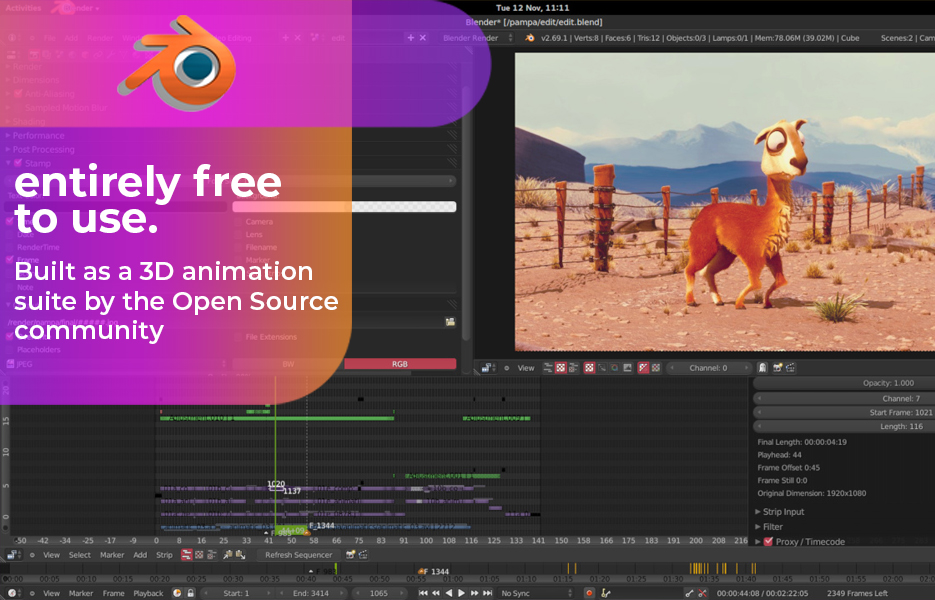Select the RGB color mode button
935x600 pixels.
(400, 364)
